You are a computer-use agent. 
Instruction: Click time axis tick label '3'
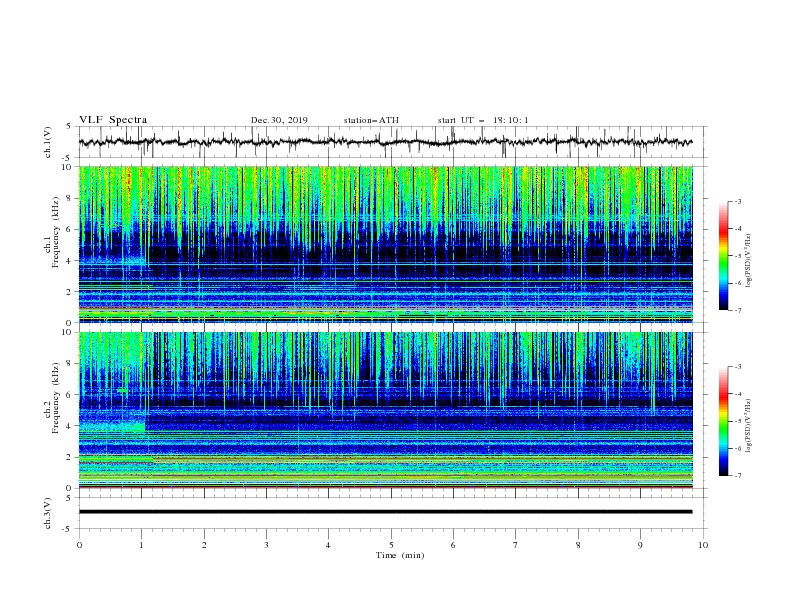tap(266, 545)
